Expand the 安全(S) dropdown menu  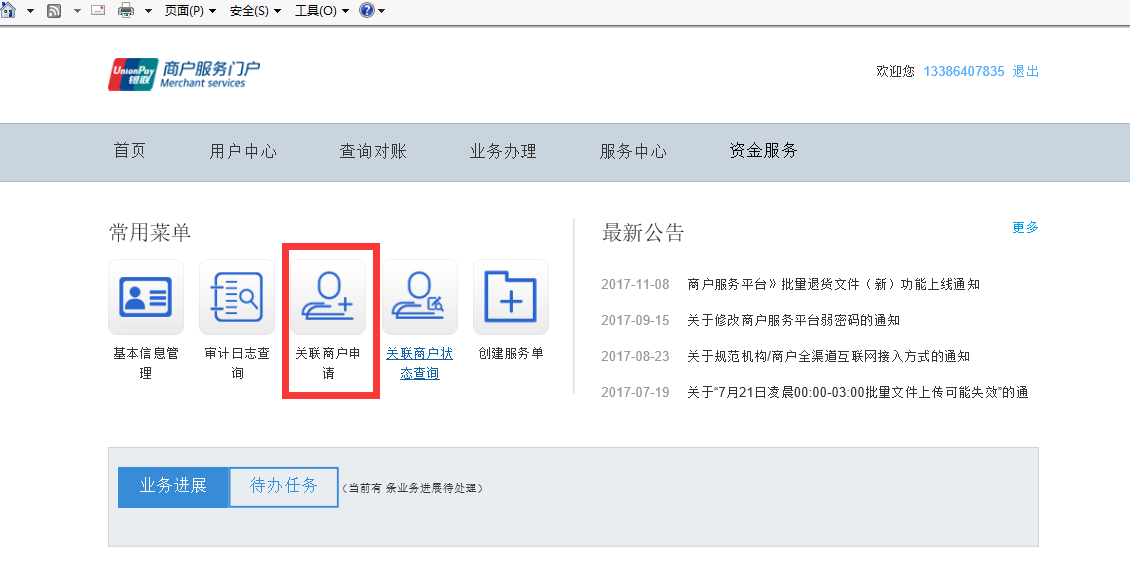[x=255, y=10]
